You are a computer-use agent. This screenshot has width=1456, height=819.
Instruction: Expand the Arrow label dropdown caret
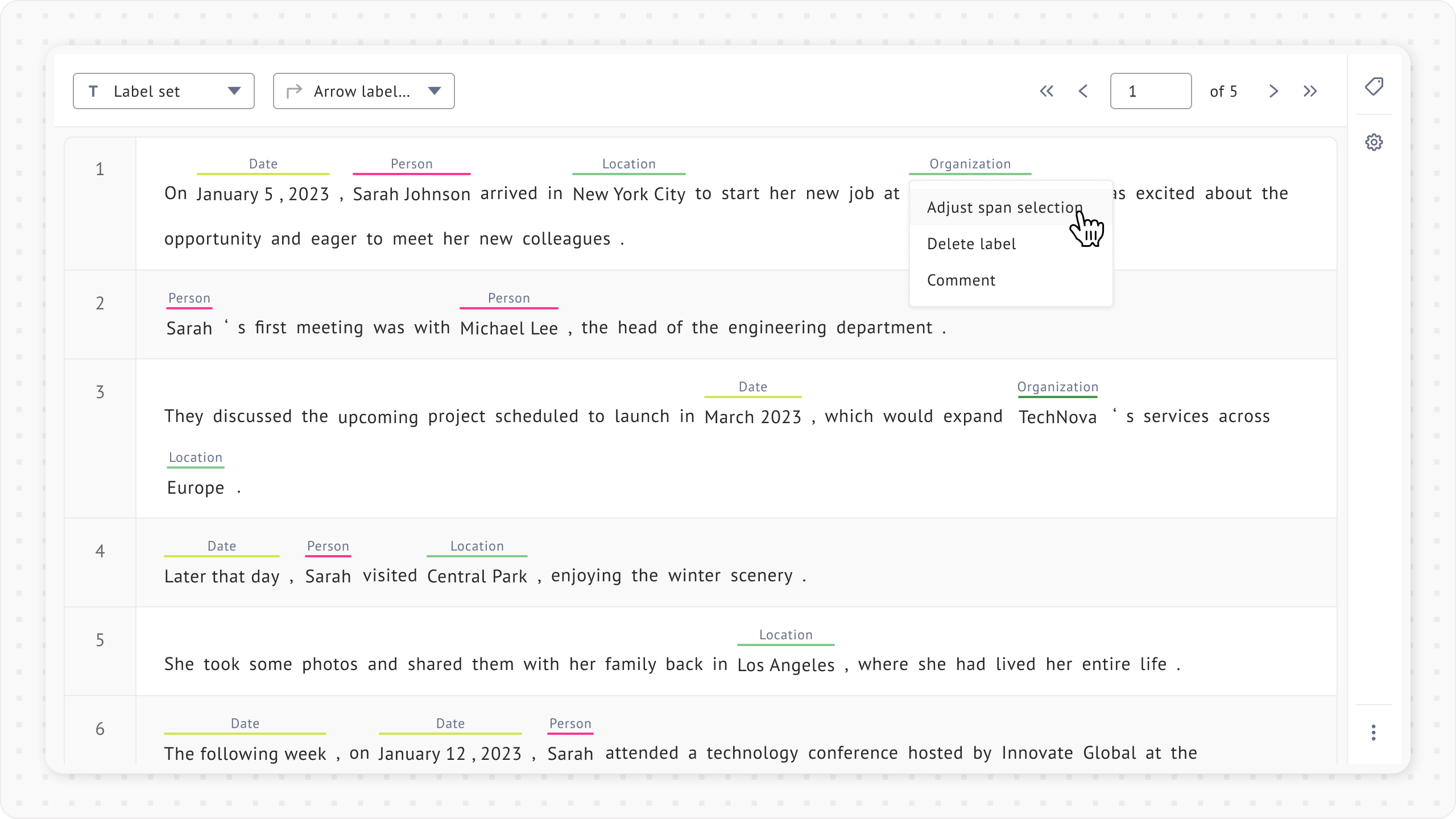[435, 91]
